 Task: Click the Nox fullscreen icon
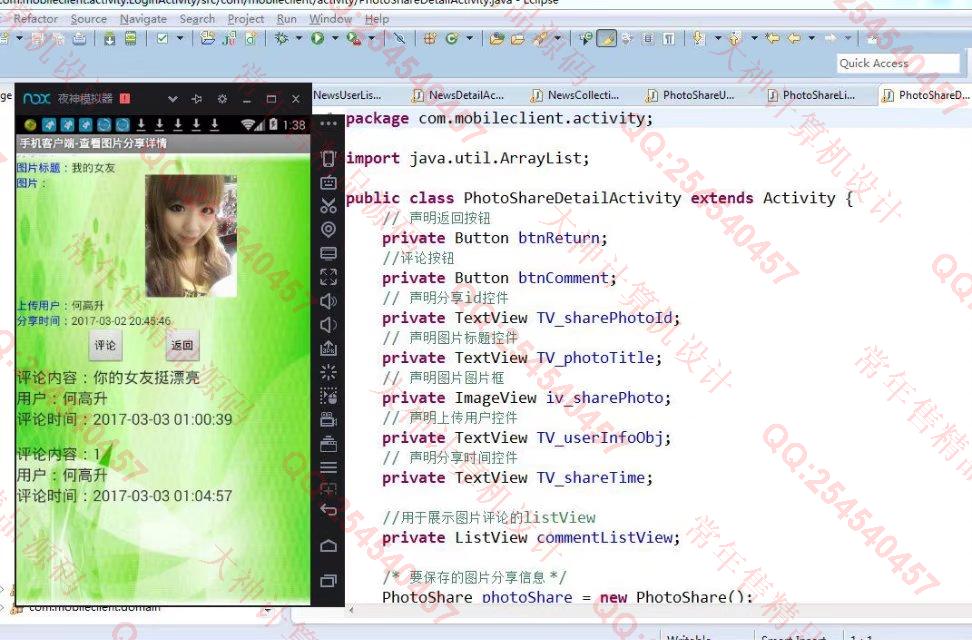point(329,277)
